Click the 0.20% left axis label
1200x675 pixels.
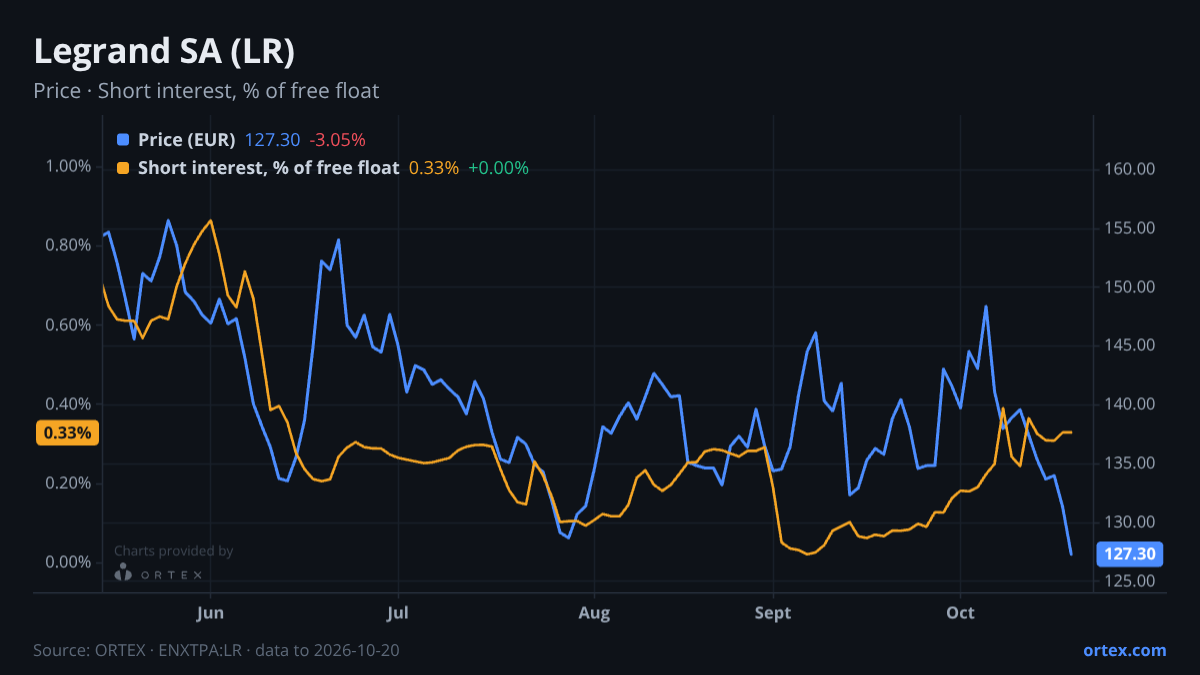click(x=69, y=483)
